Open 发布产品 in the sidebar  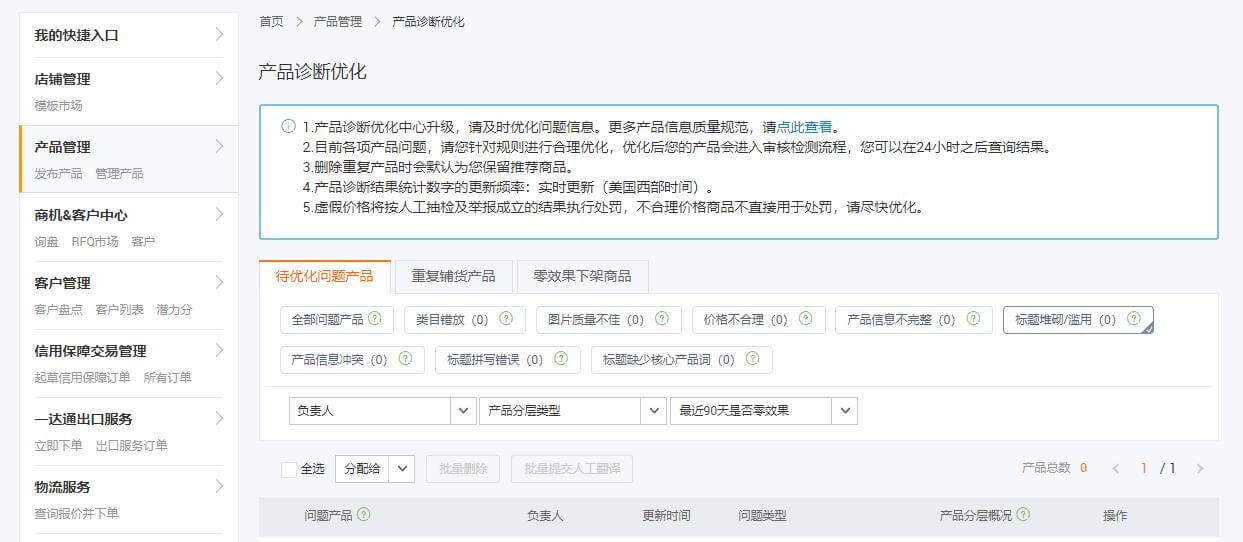(x=58, y=173)
